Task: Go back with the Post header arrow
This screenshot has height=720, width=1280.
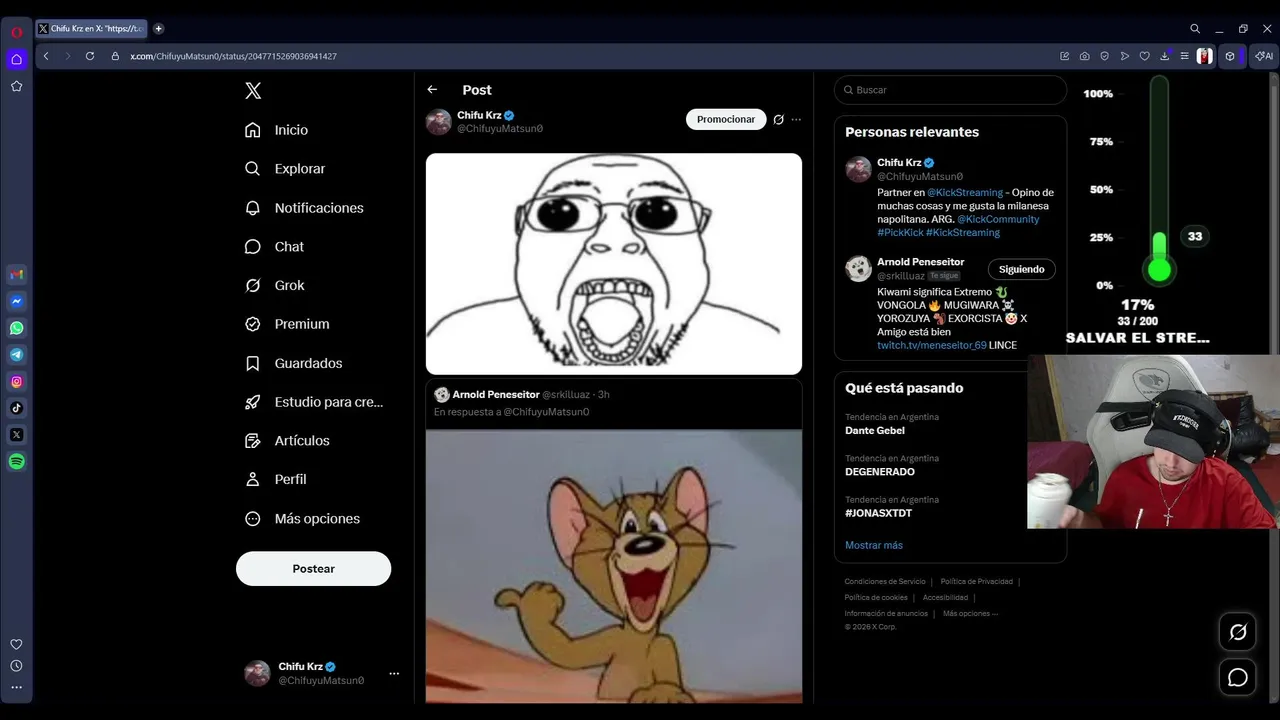Action: 432,90
